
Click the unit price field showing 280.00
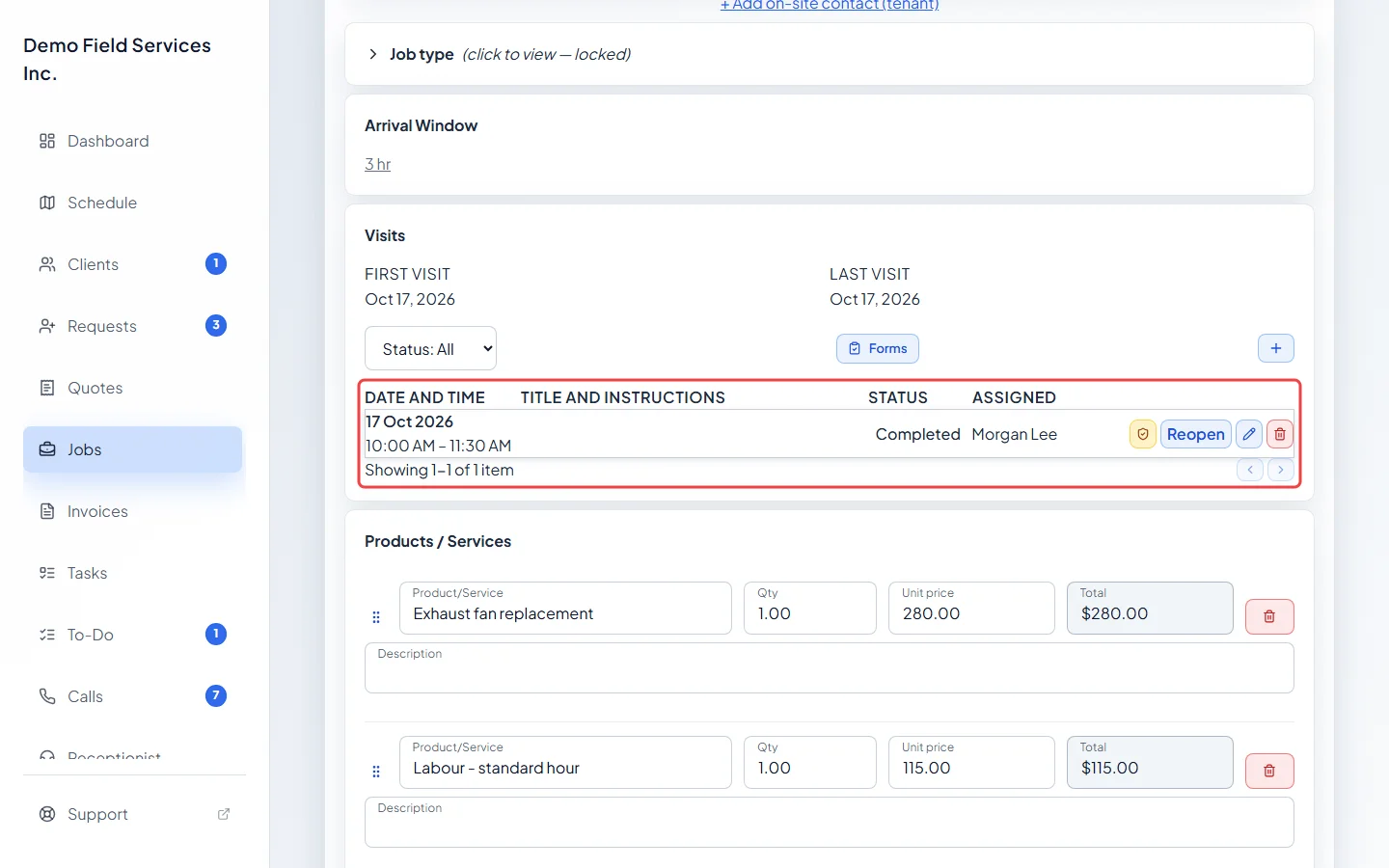[x=971, y=608]
